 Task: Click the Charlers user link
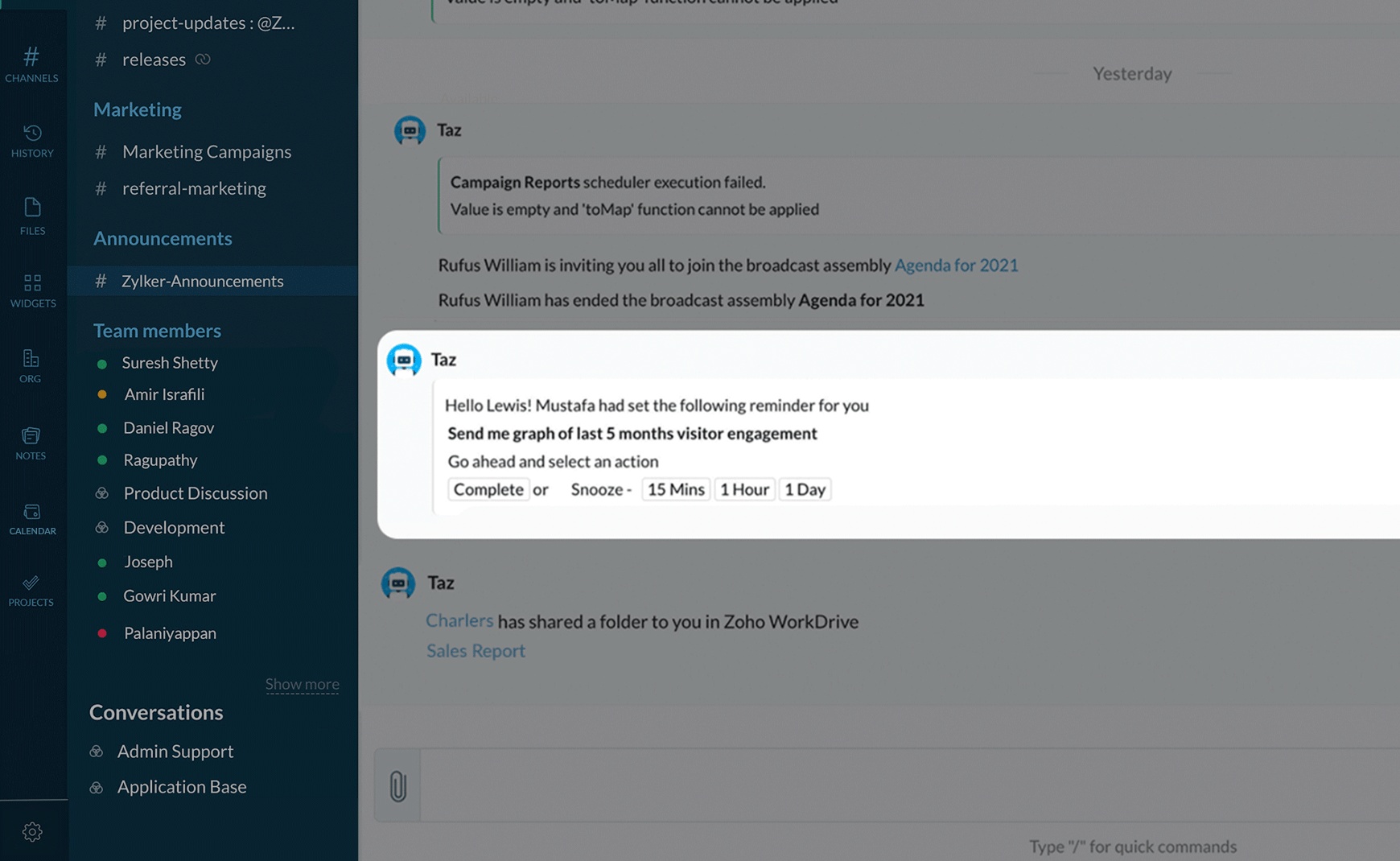point(459,620)
